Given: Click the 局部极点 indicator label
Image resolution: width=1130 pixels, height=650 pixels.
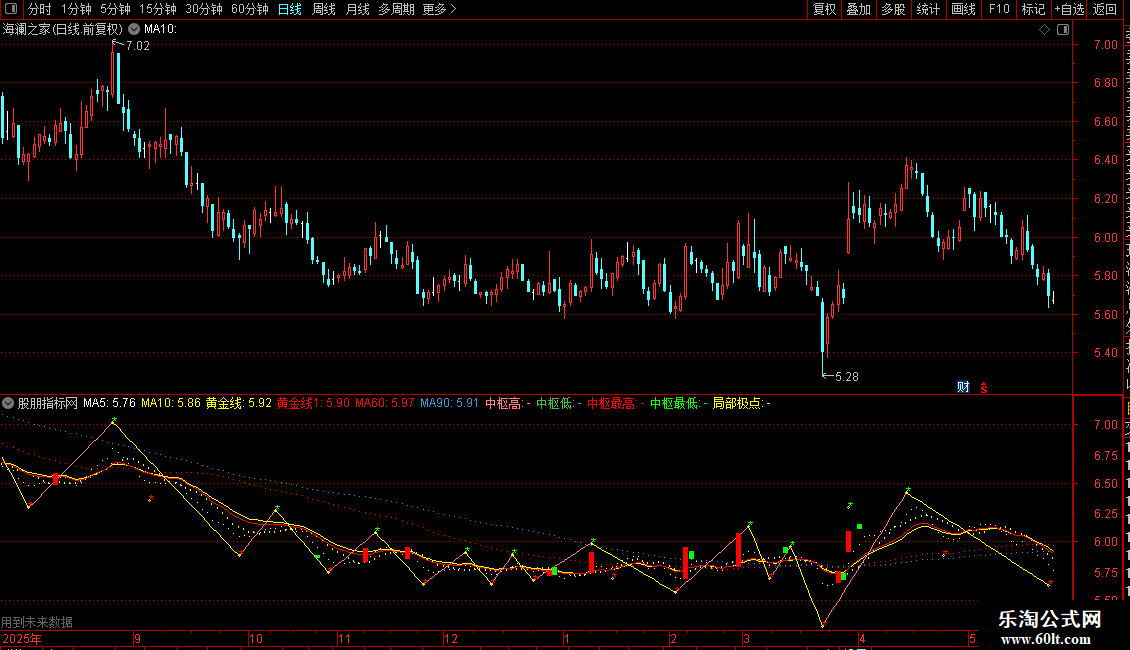Looking at the screenshot, I should 742,403.
